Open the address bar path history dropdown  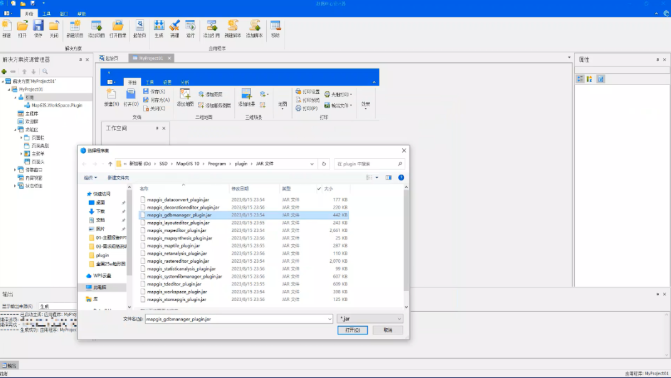click(x=312, y=164)
